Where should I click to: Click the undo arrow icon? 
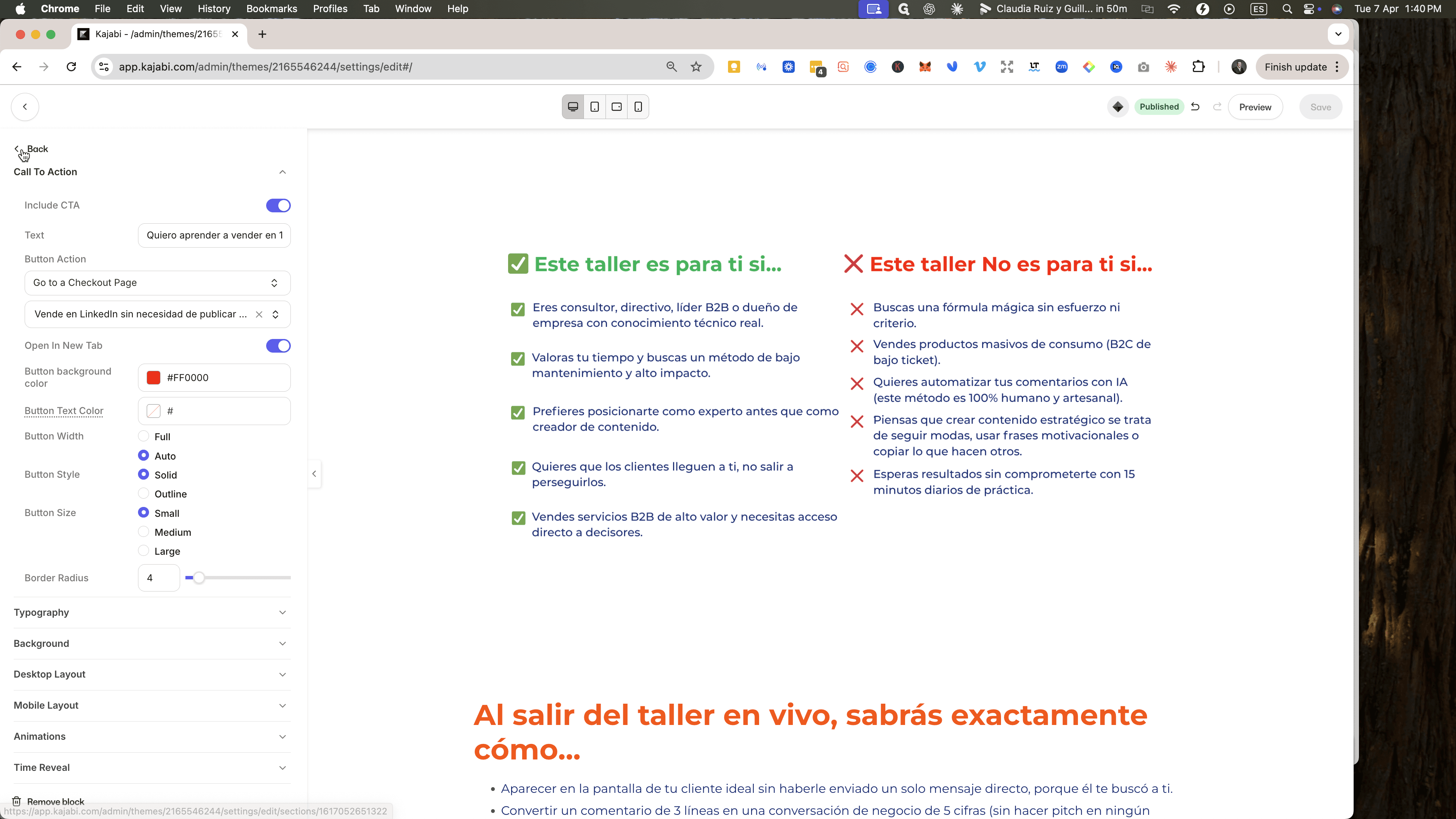1195,107
